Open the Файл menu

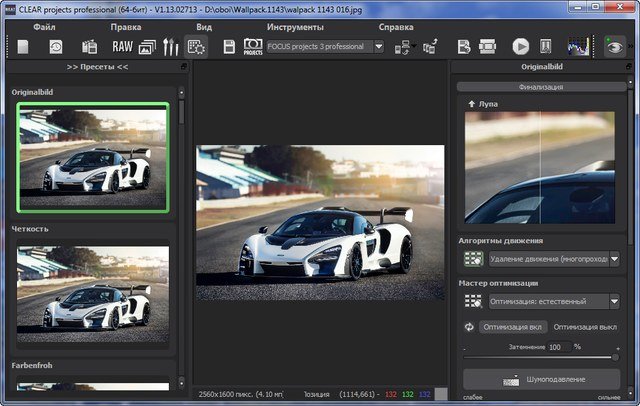point(43,27)
